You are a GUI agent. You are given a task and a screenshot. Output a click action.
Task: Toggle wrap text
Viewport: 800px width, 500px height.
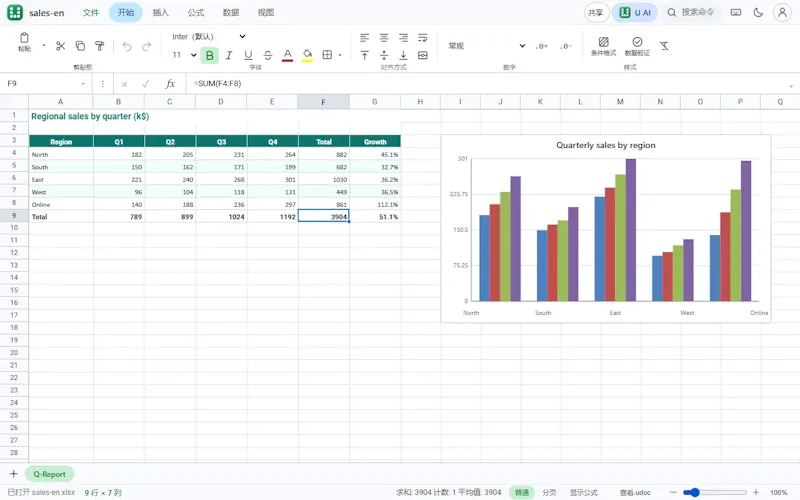[x=422, y=38]
